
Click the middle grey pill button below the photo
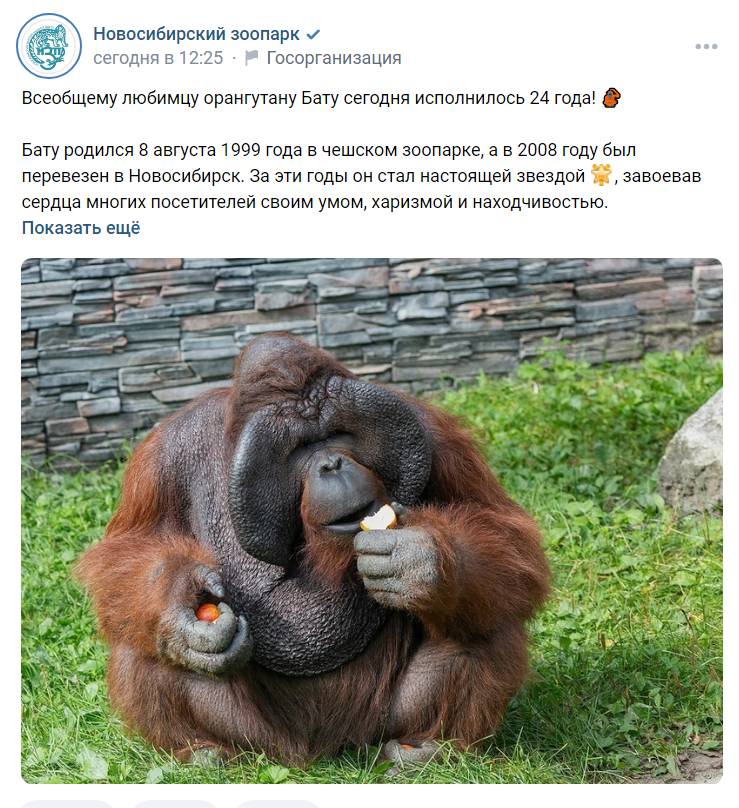point(175,804)
